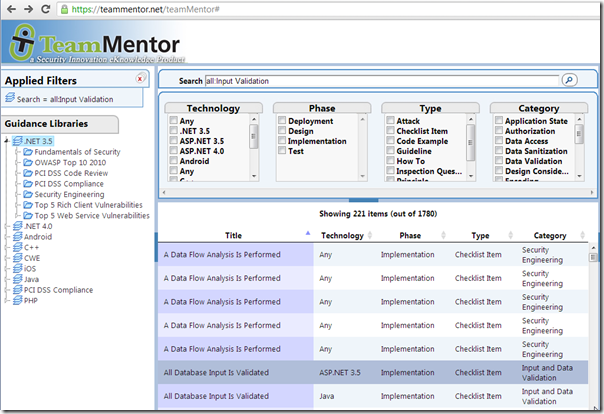The width and height of the screenshot is (604, 414).
Task: Reload the page with refresh icon
Action: pyautogui.click(x=45, y=9)
